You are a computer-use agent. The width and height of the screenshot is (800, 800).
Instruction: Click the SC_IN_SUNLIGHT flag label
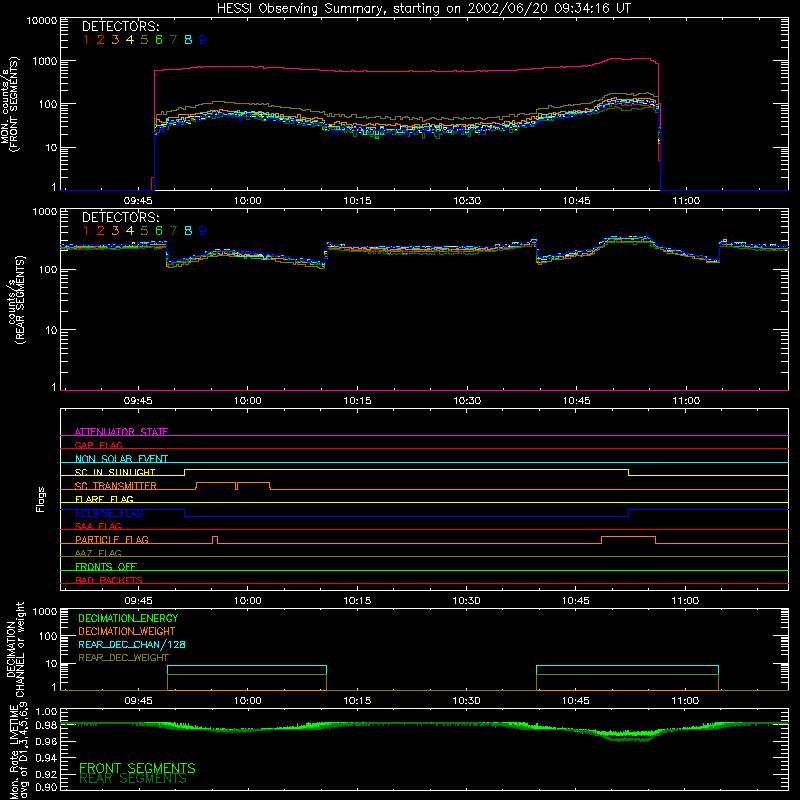[115, 472]
